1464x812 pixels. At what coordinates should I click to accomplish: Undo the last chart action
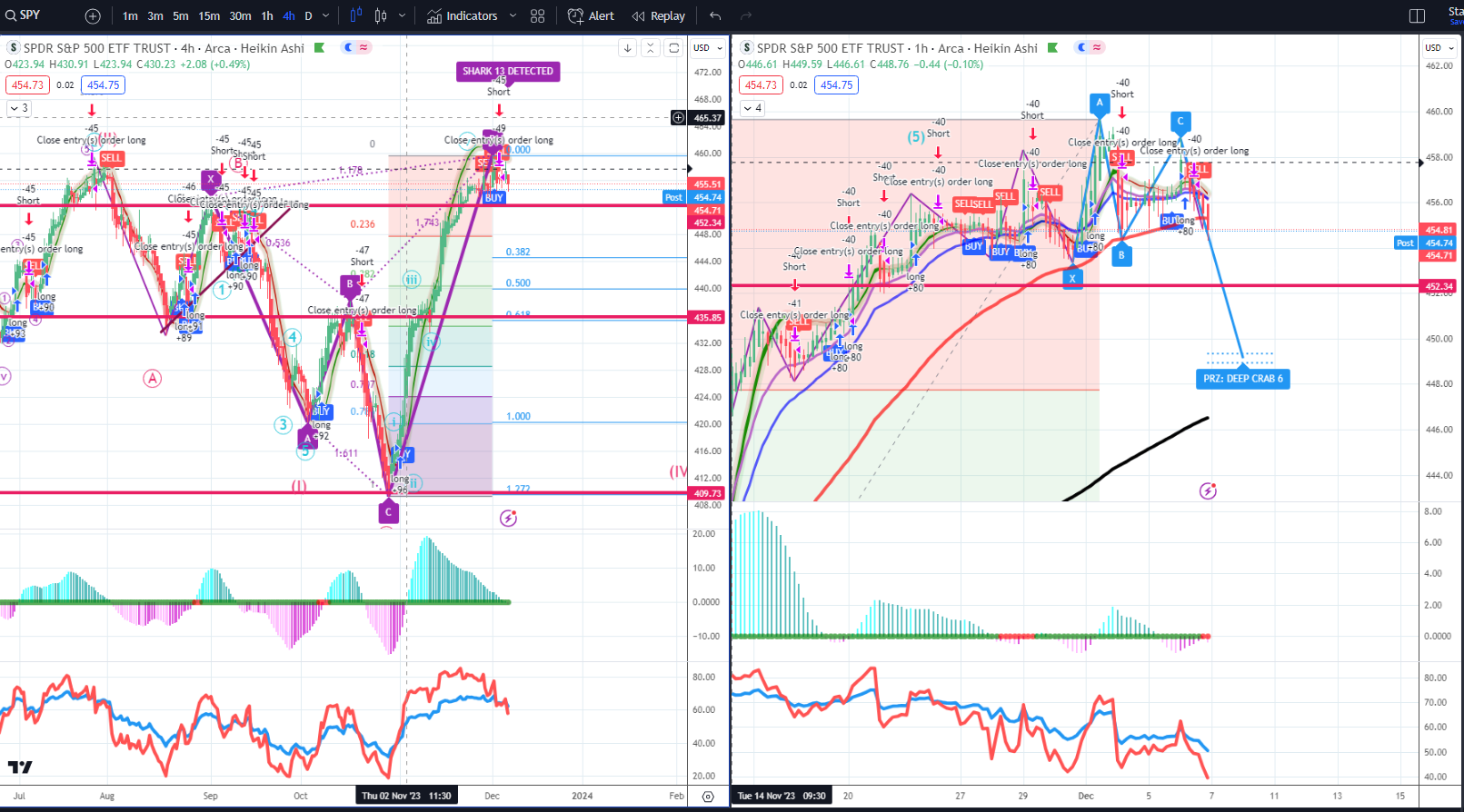[x=715, y=15]
